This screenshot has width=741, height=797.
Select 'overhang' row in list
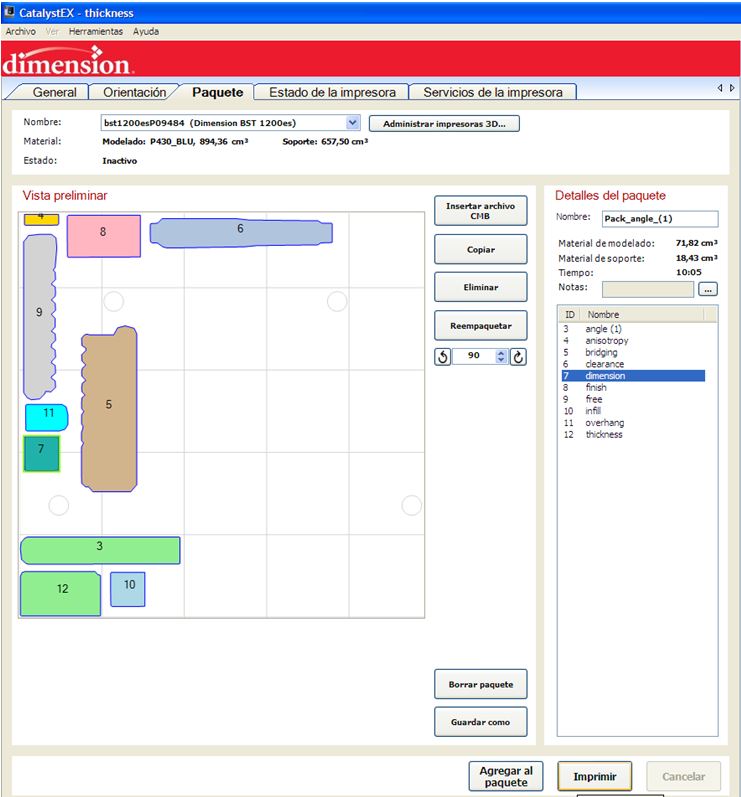(633, 422)
